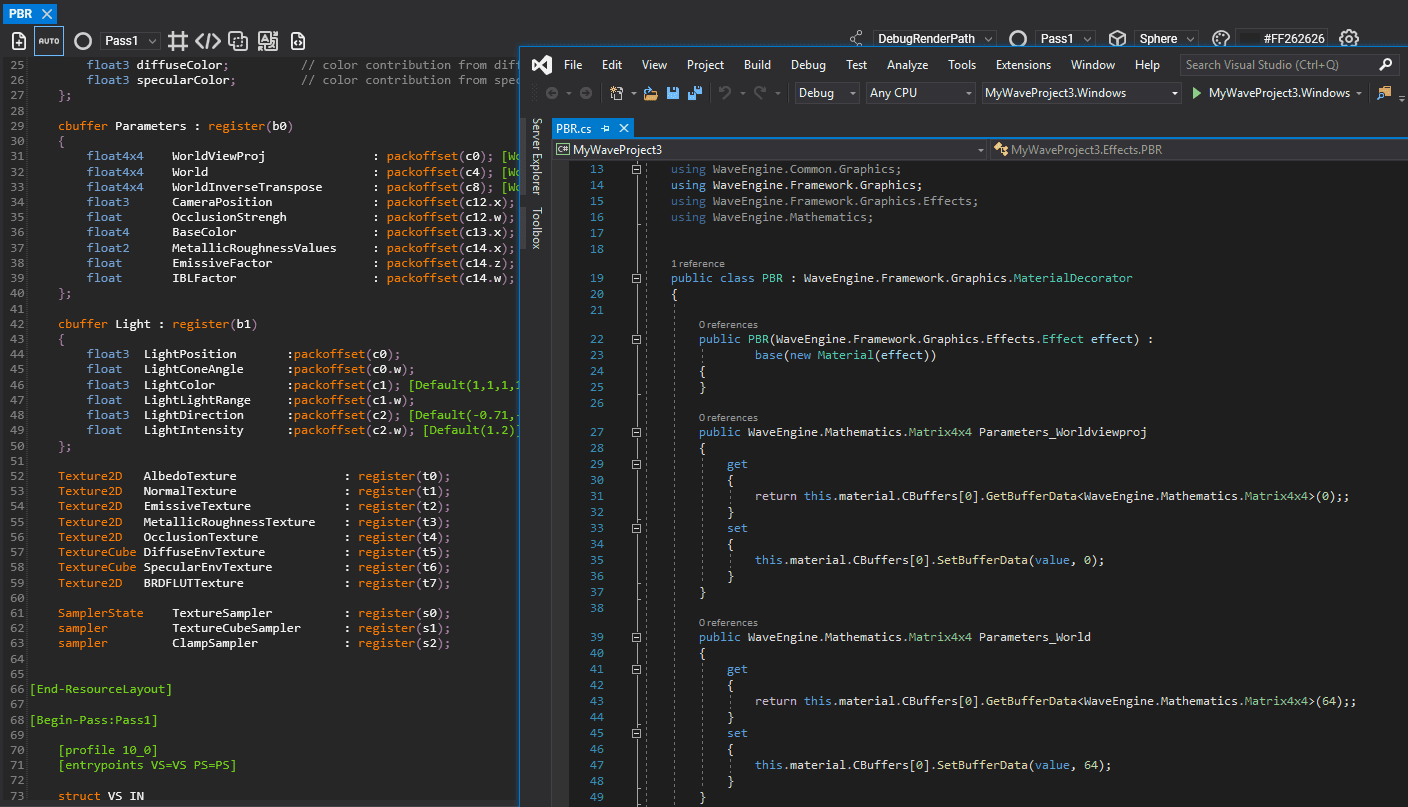Viewport: 1408px width, 807px height.
Task: Click the navigate backward arrow in Visual Studio
Action: pyautogui.click(x=552, y=93)
